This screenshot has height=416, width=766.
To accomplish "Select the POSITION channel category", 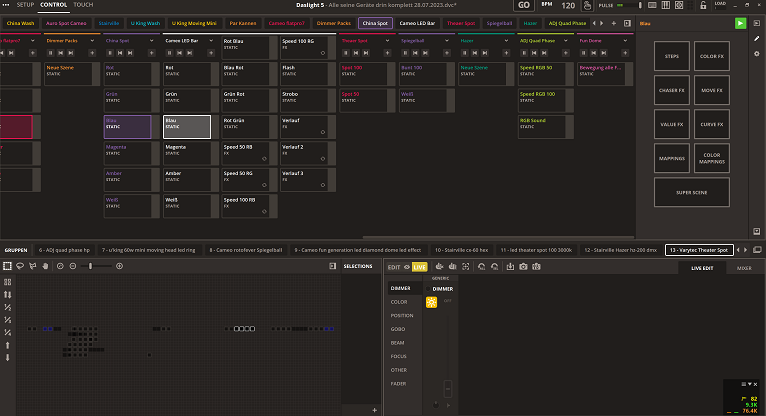I will 402,316.
